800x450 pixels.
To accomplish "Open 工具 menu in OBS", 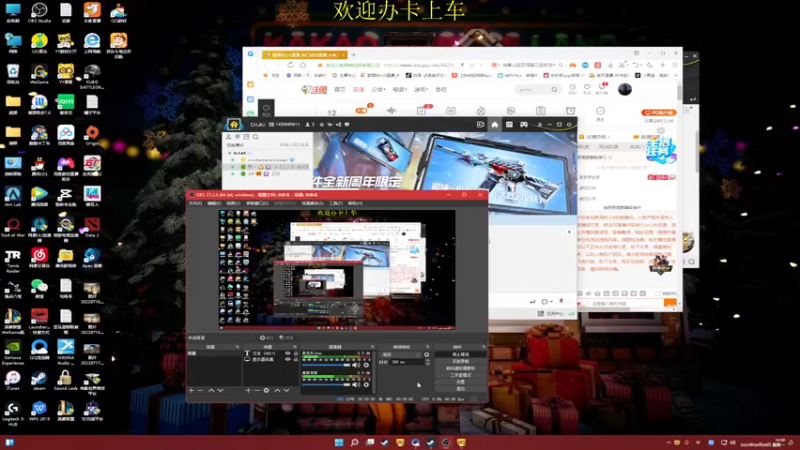I will (x=336, y=203).
